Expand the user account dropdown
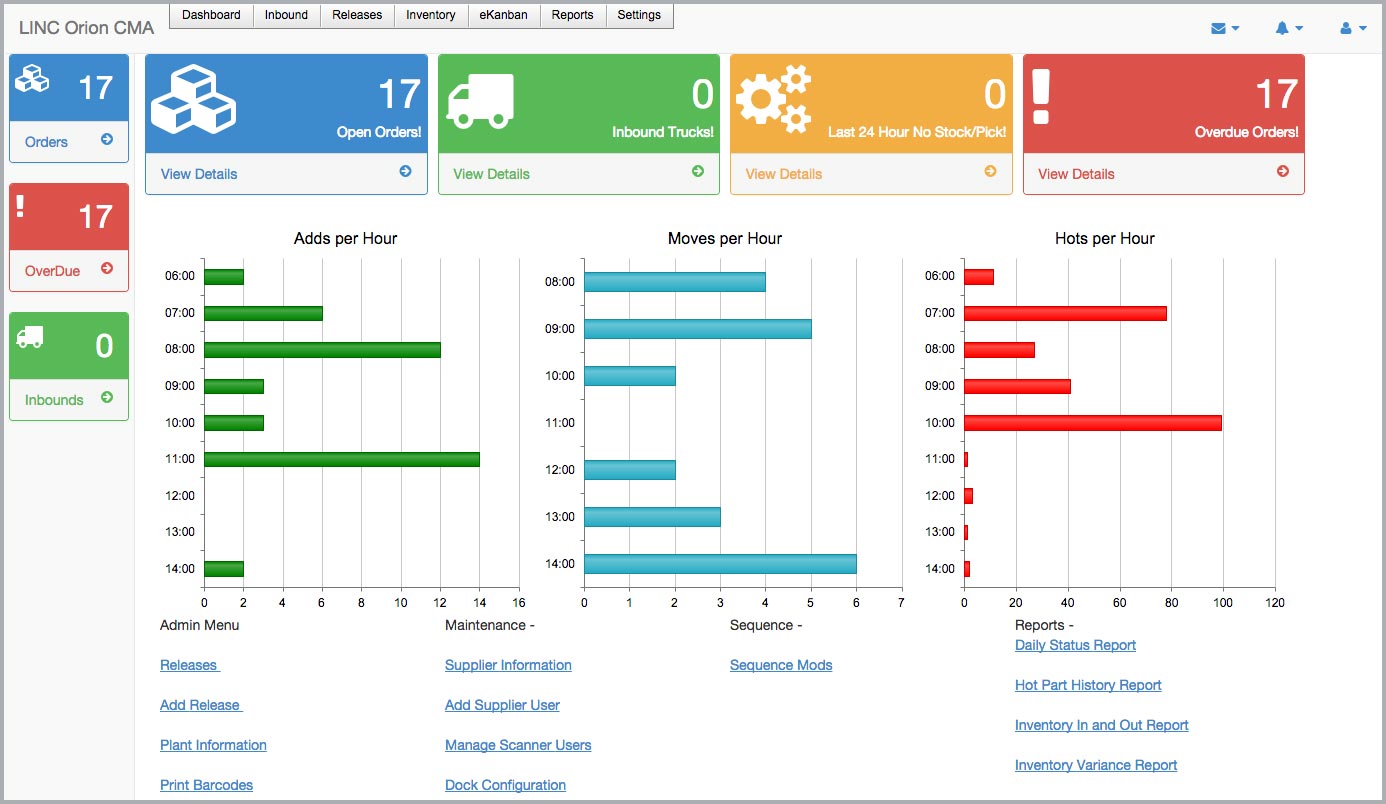The height and width of the screenshot is (804, 1386). click(x=1353, y=28)
